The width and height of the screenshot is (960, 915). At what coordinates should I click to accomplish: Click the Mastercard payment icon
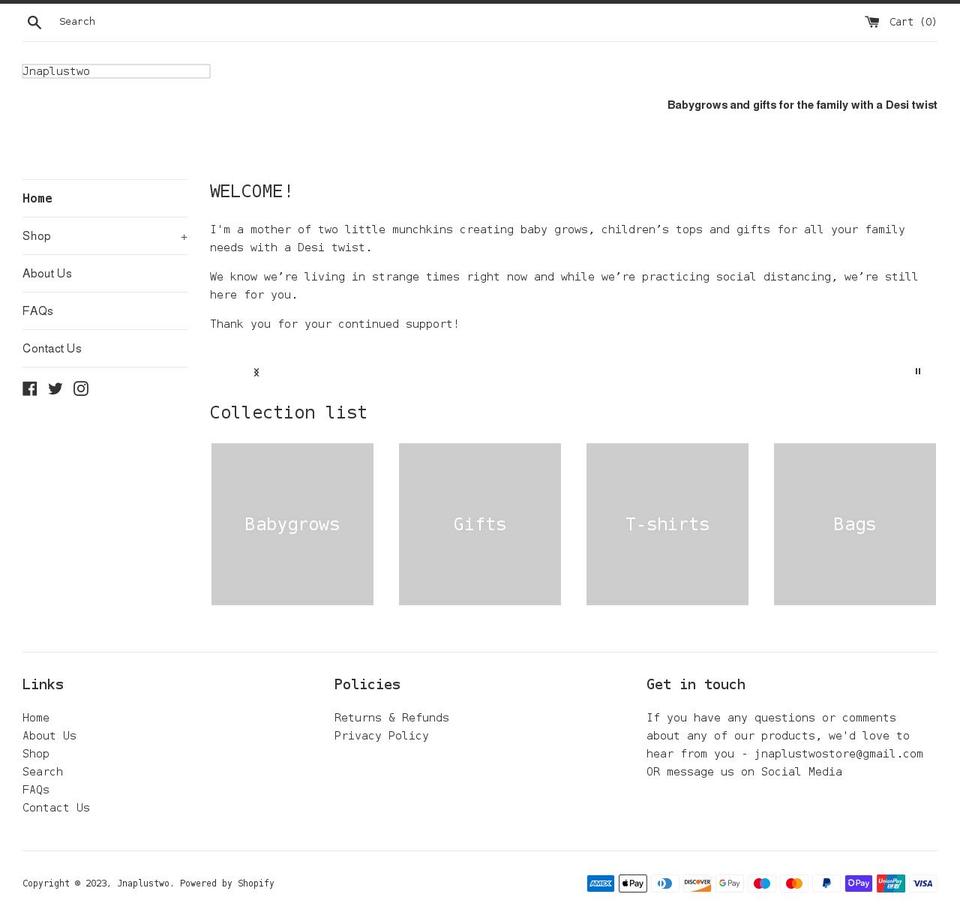(794, 883)
